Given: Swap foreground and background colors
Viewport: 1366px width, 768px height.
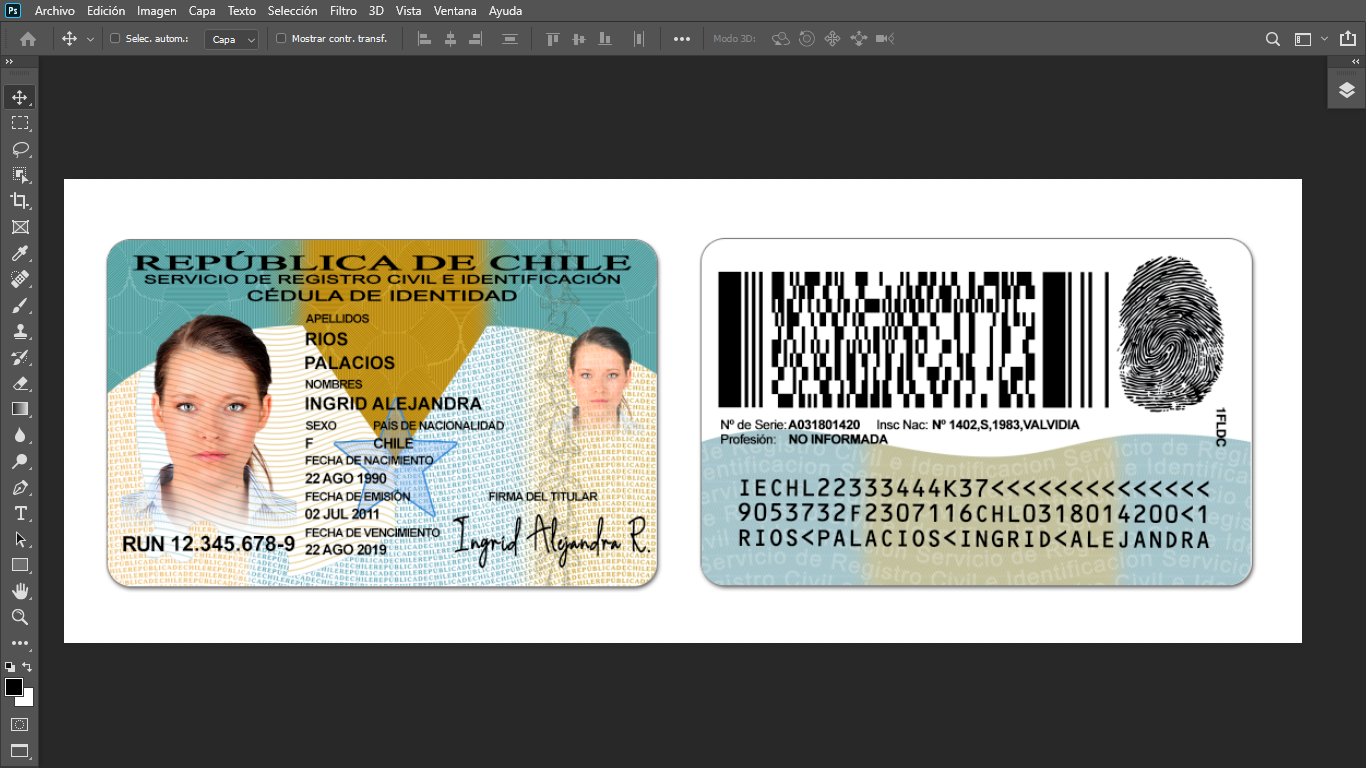Looking at the screenshot, I should 27,666.
